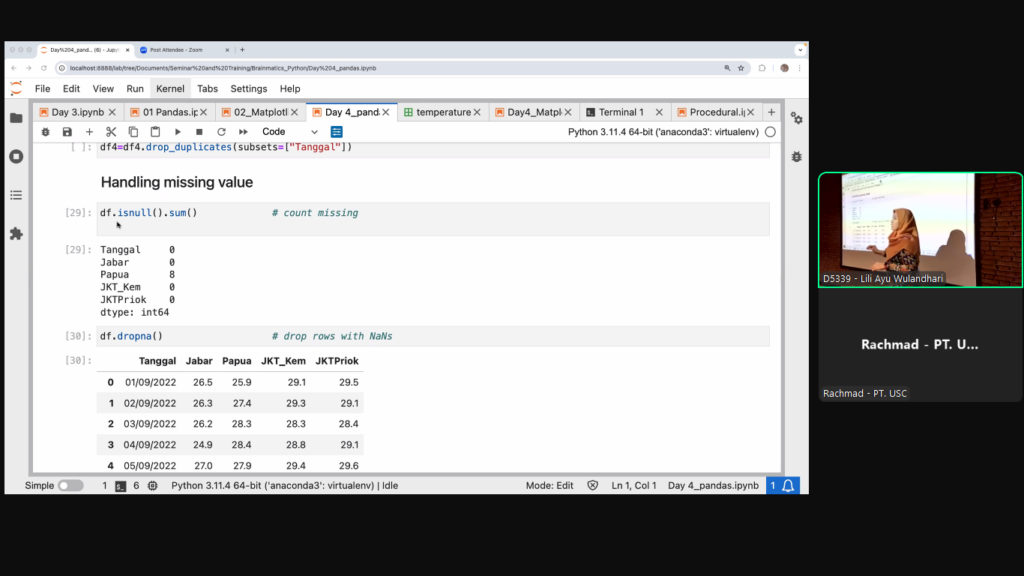The width and height of the screenshot is (1024, 576).
Task: Run the selected cell with play button
Action: point(178,132)
